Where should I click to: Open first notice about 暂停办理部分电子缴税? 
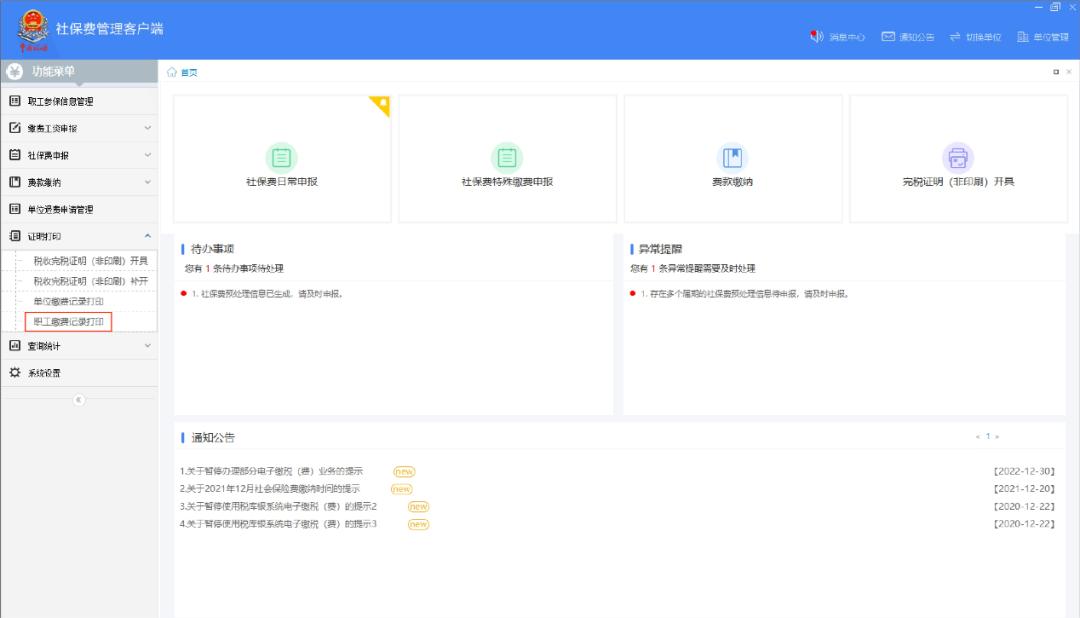[x=272, y=471]
